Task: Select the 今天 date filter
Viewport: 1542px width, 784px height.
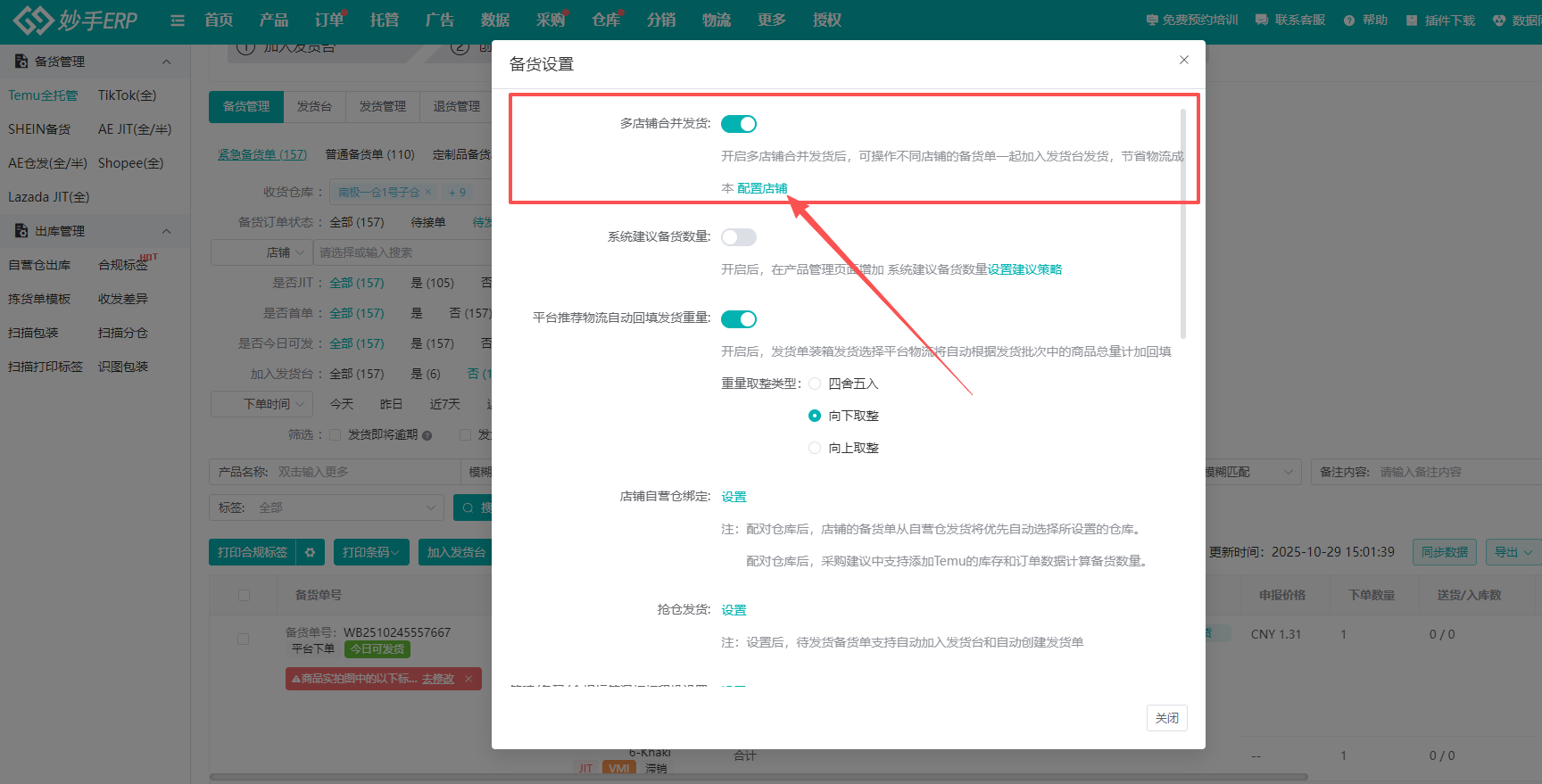Action: point(342,404)
